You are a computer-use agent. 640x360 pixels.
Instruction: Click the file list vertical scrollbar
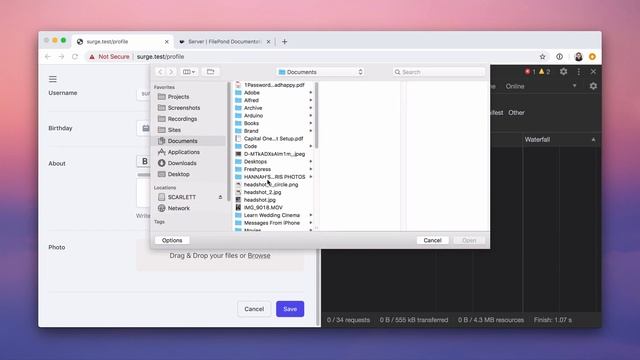pyautogui.click(x=316, y=116)
